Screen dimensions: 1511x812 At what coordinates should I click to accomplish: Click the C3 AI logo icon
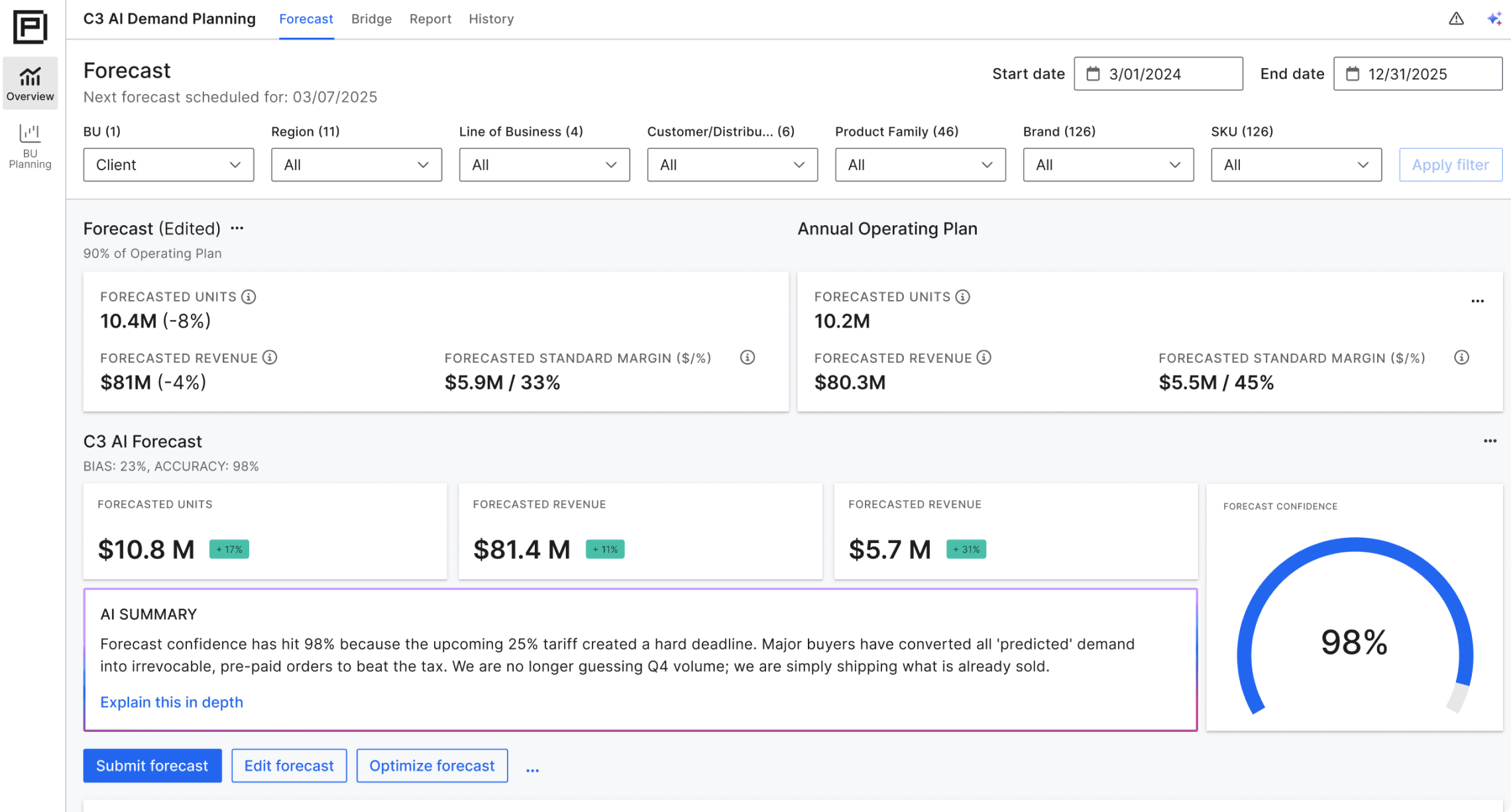click(x=30, y=27)
